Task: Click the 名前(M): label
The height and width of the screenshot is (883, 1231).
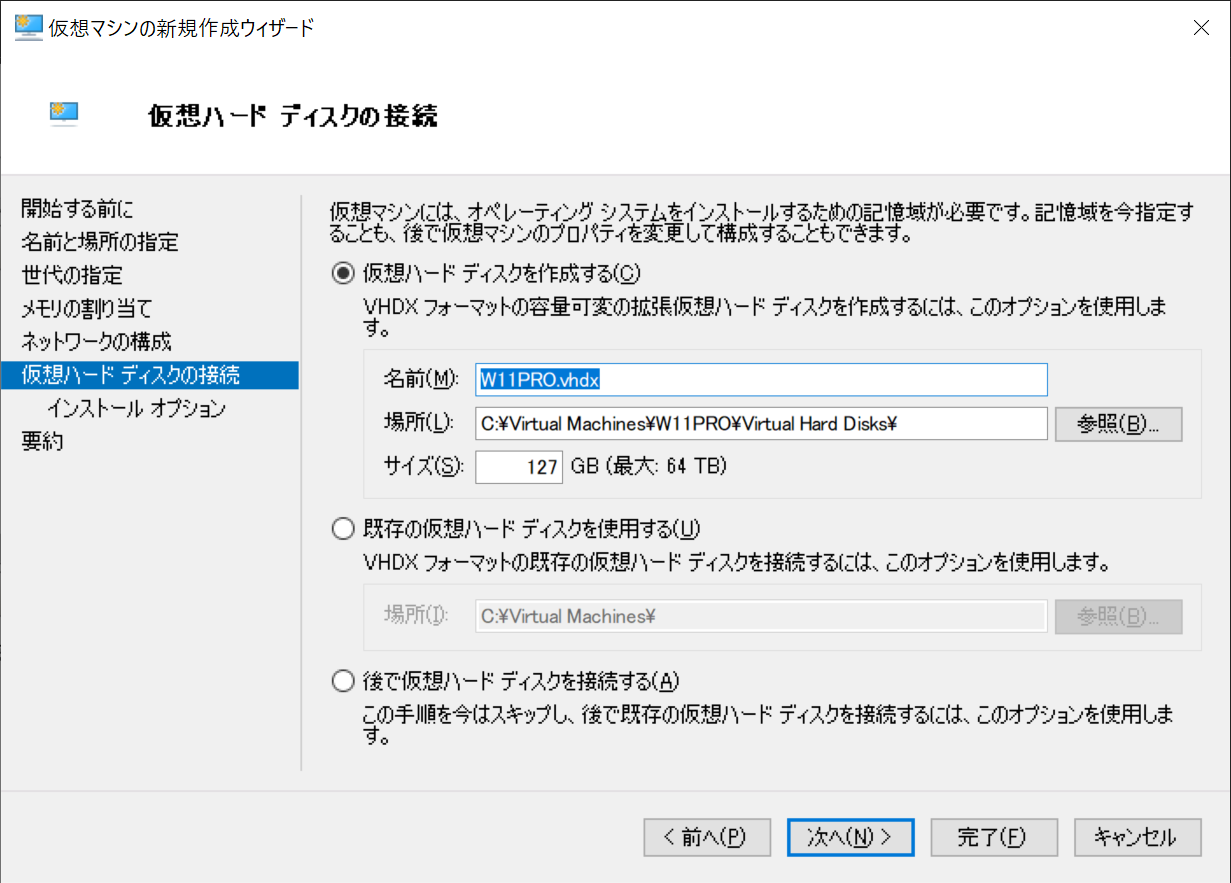Action: [x=420, y=379]
